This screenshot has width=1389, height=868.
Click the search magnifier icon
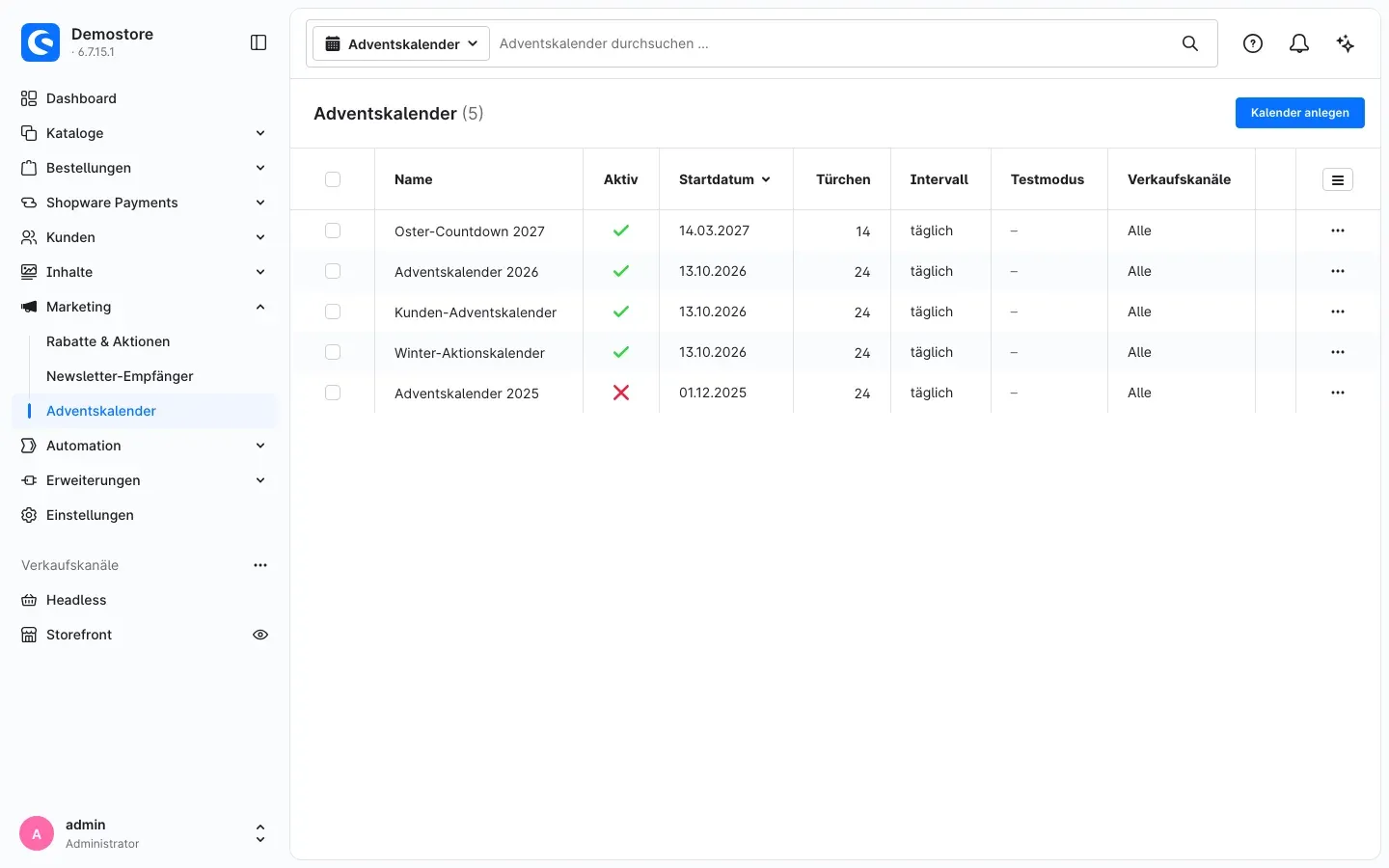[1190, 43]
